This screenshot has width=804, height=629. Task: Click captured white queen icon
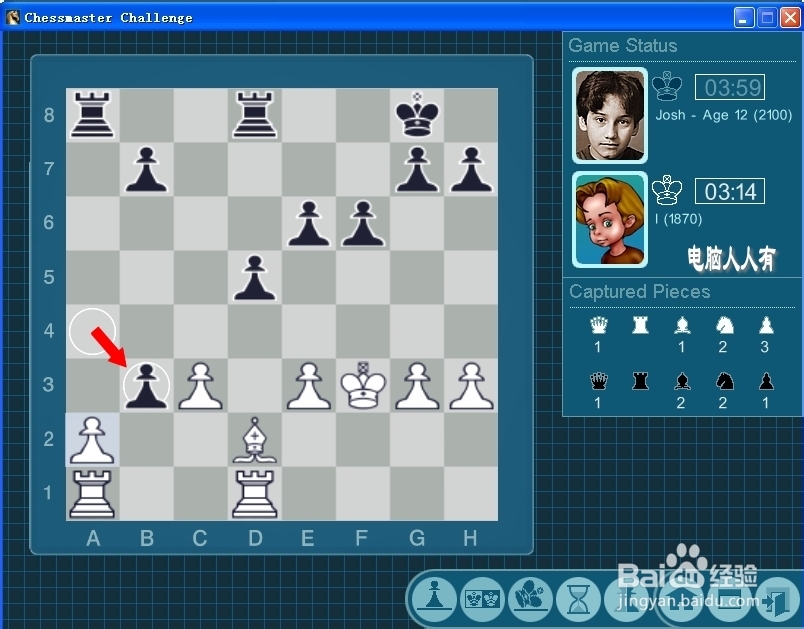click(x=598, y=325)
